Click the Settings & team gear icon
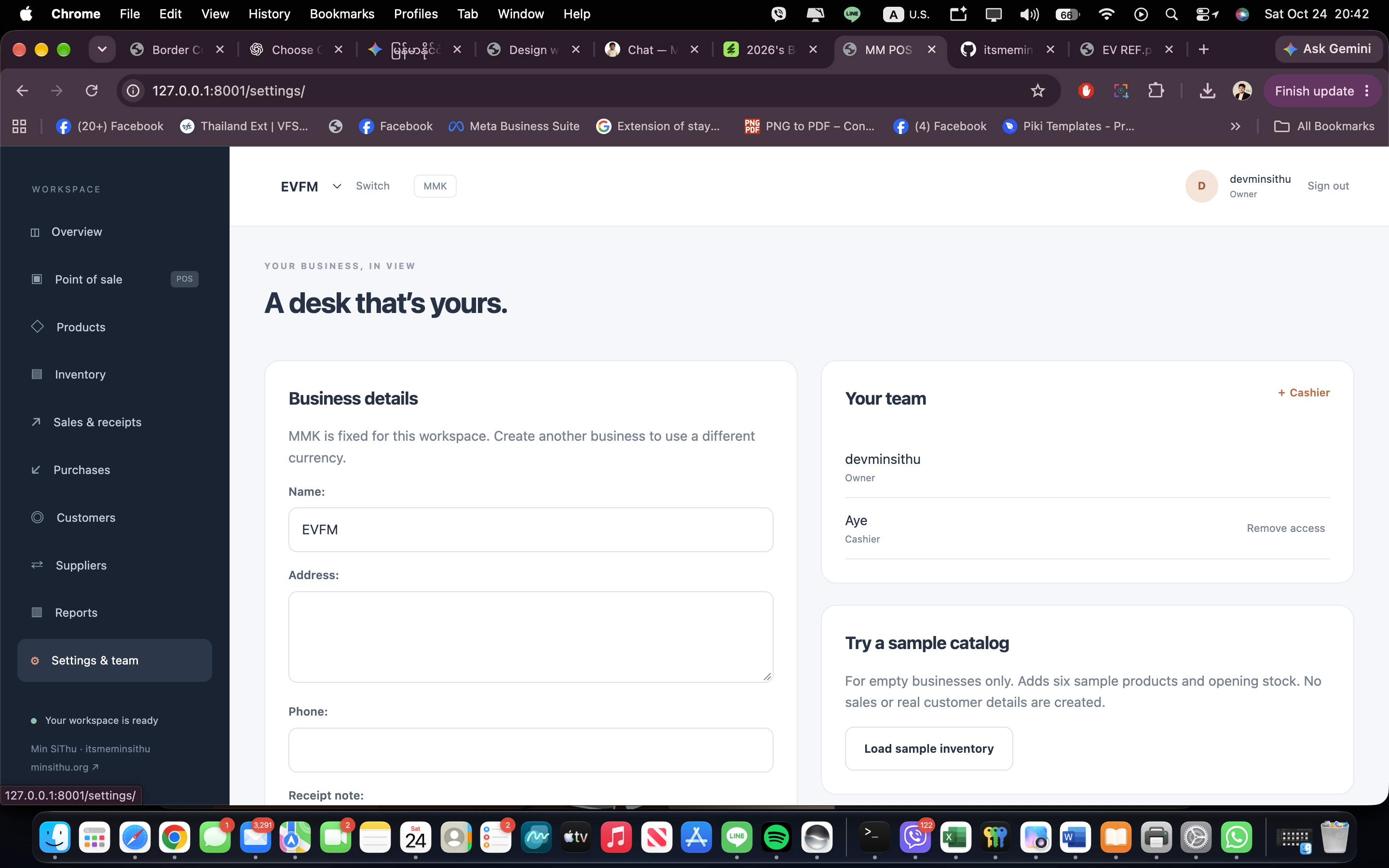The image size is (1389, 868). click(x=35, y=661)
